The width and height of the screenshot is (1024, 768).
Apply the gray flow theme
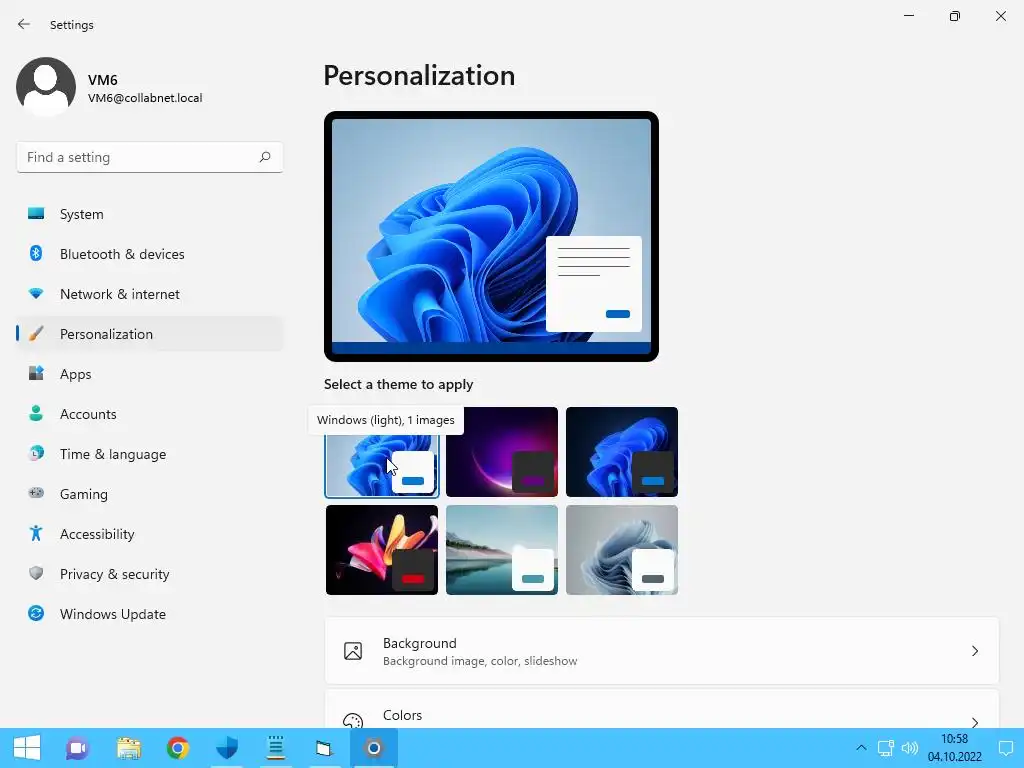[x=622, y=550]
